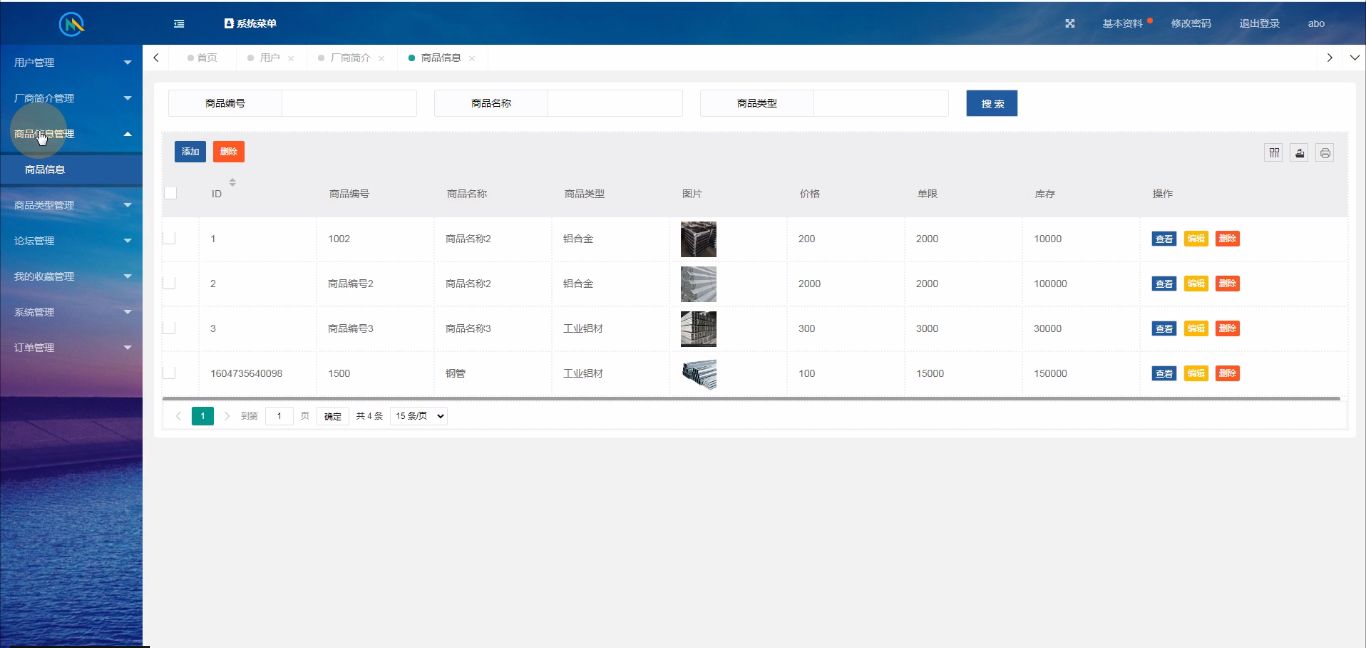Close the 商品信息 tab
Screen dimensions: 1366x648
472,59
